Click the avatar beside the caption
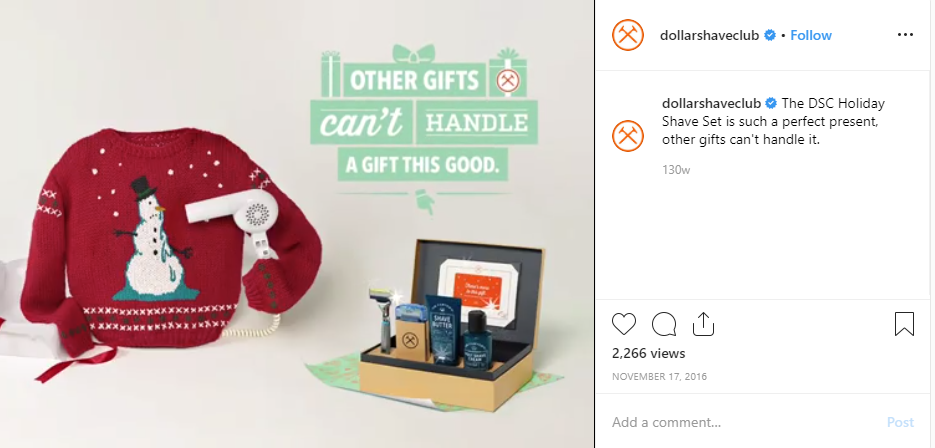935x448 pixels. (x=628, y=136)
